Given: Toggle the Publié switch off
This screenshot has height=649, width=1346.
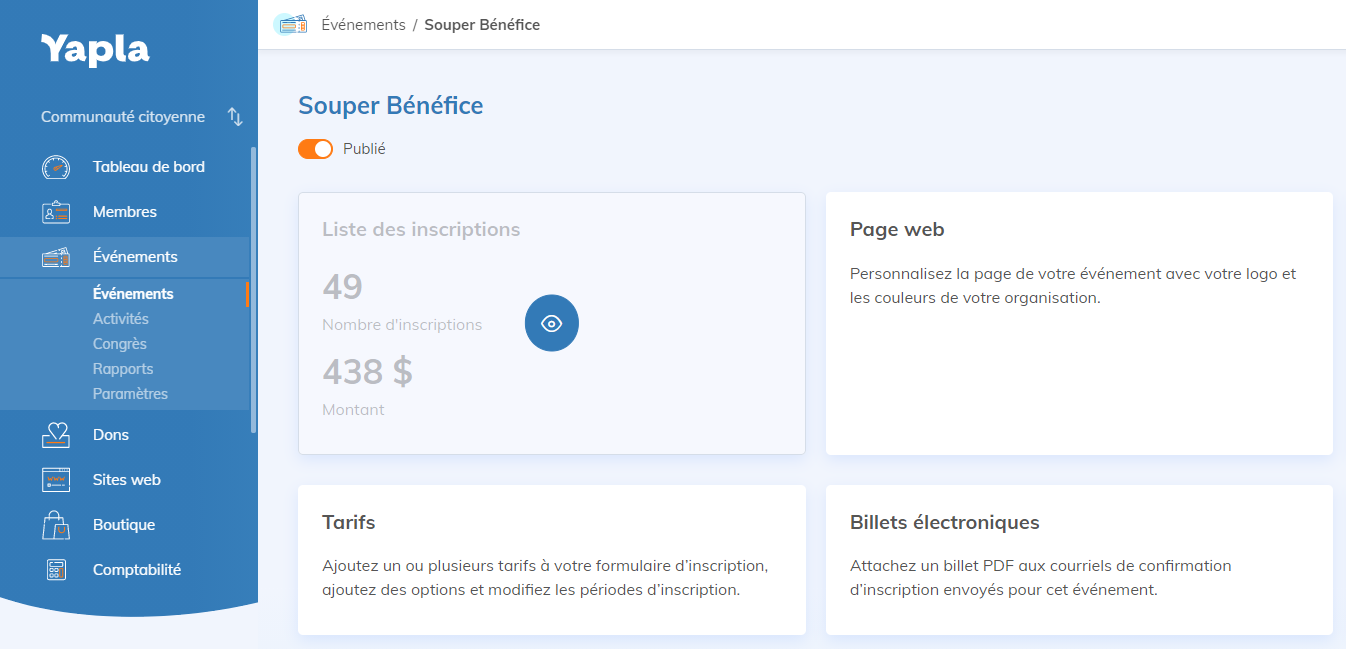Looking at the screenshot, I should 315,149.
